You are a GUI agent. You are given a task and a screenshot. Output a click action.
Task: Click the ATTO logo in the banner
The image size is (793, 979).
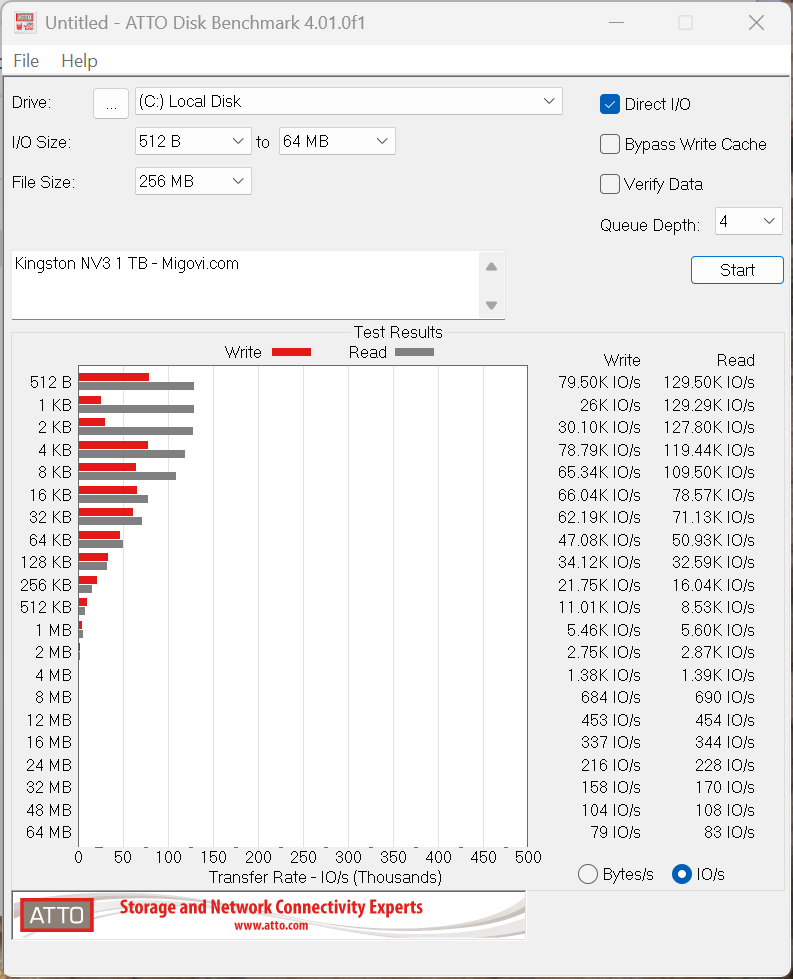pyautogui.click(x=57, y=915)
